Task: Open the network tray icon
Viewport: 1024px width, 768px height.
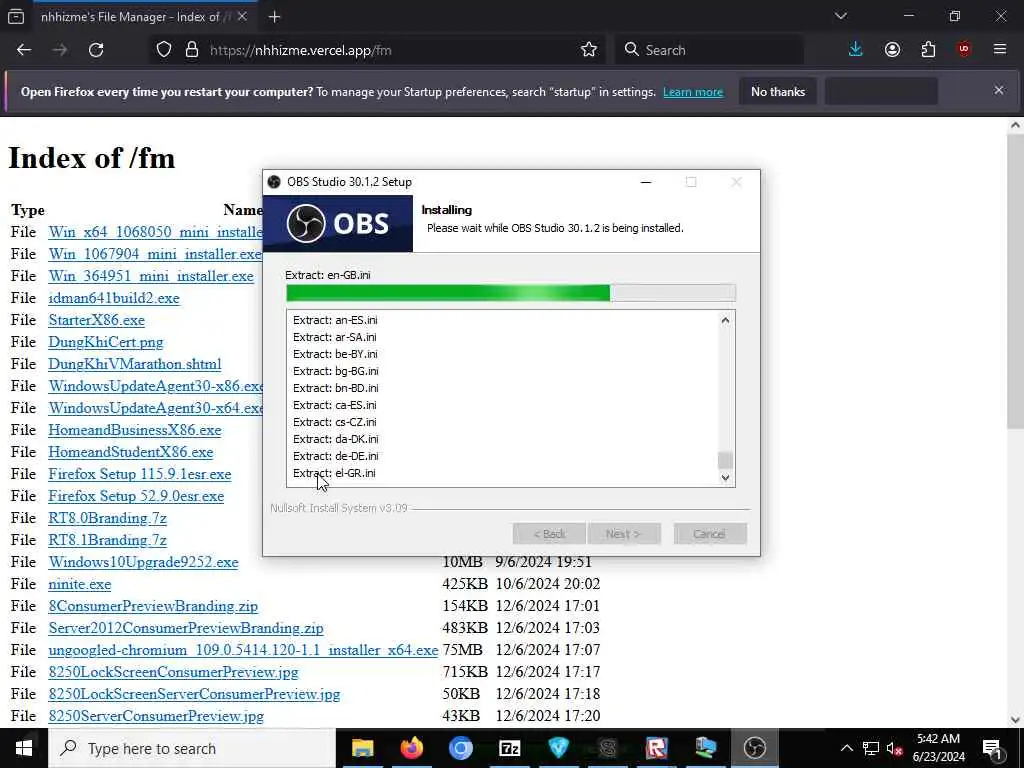Action: [x=871, y=748]
